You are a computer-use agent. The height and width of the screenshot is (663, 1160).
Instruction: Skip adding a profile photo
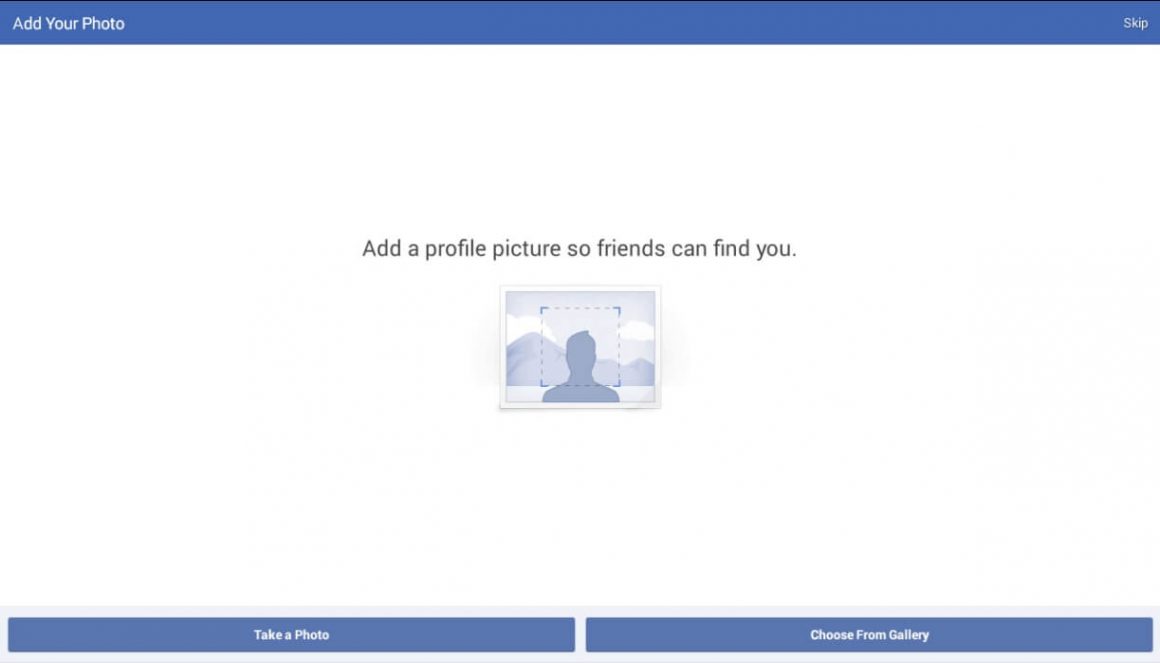coord(1135,23)
